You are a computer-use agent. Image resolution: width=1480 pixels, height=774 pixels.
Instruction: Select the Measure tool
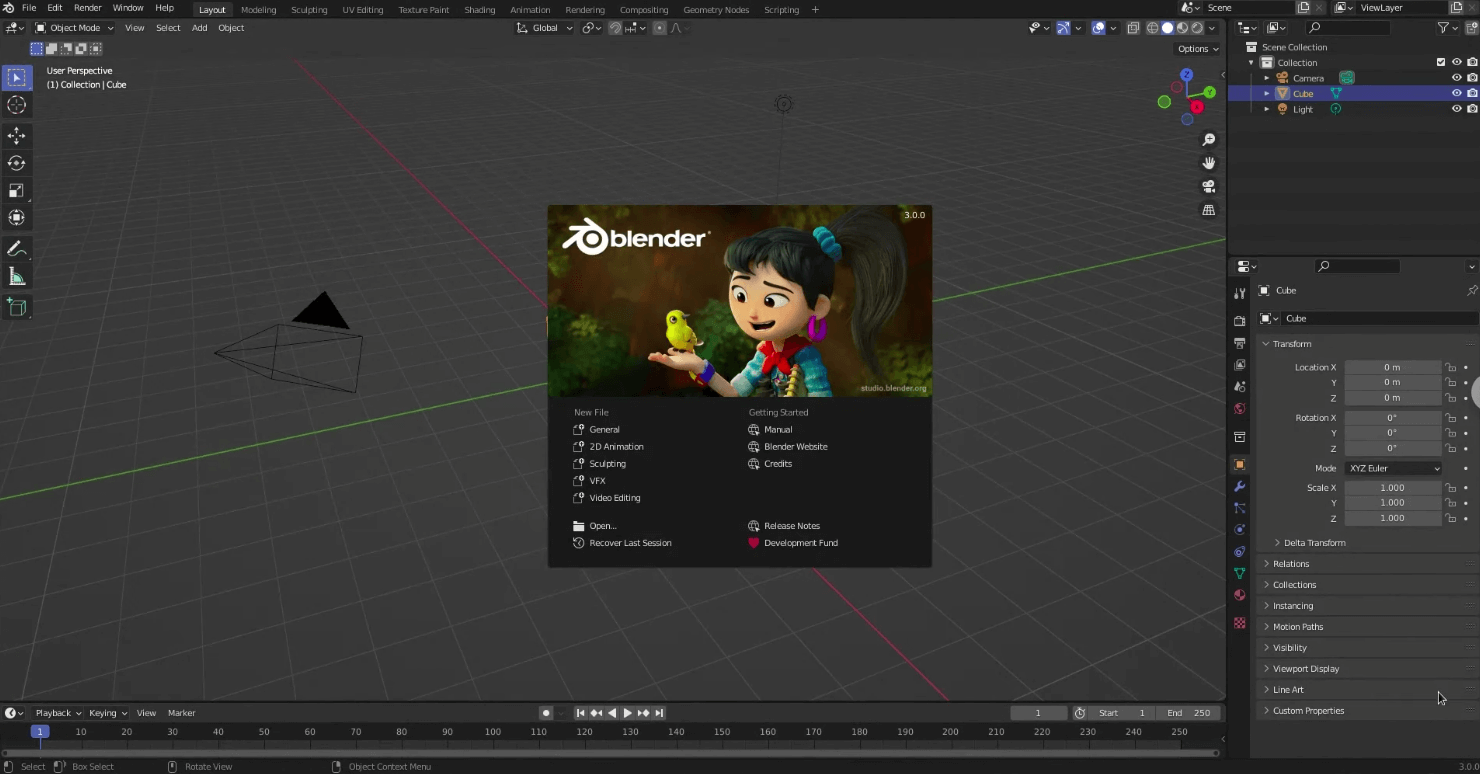point(16,276)
